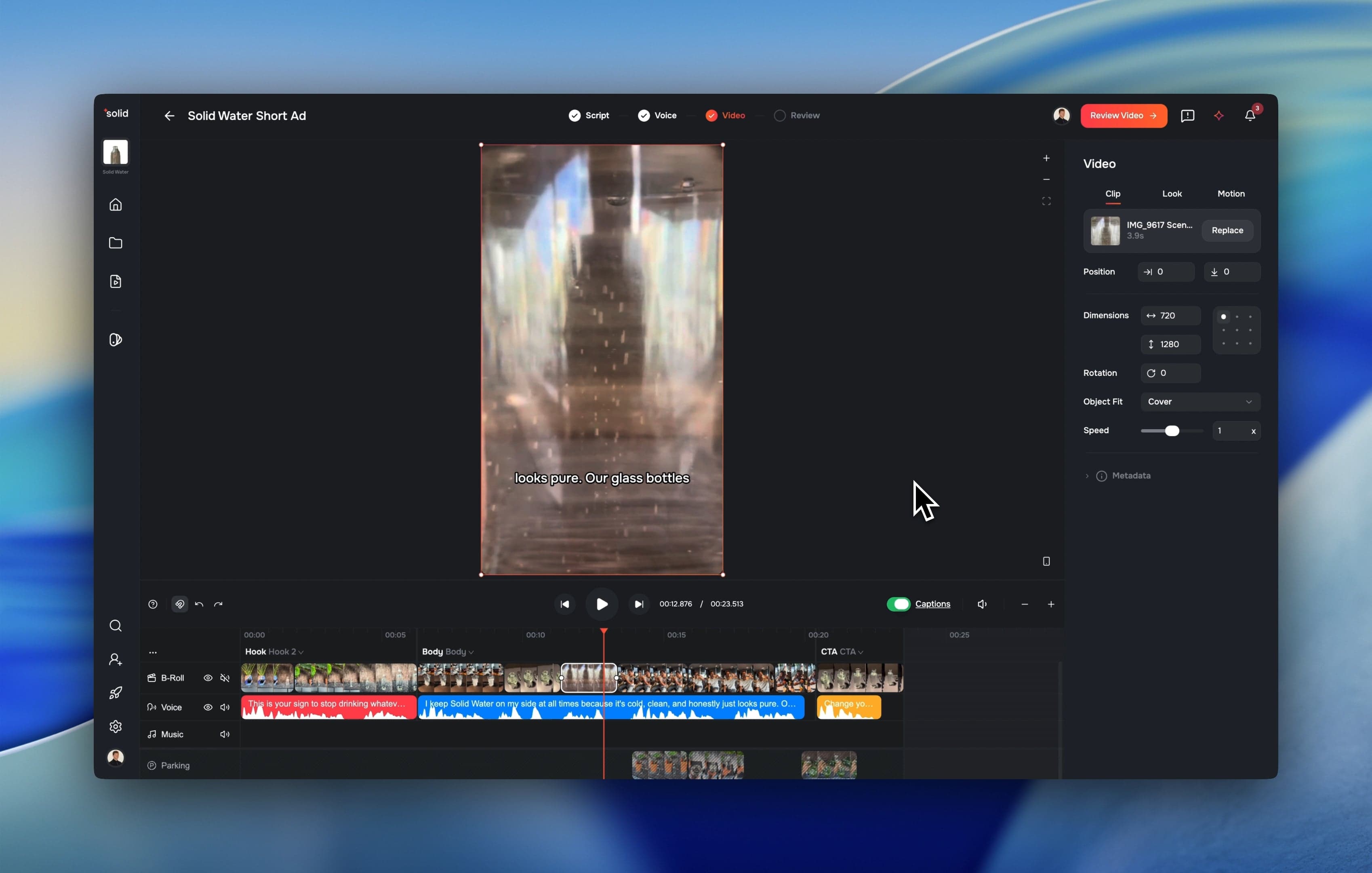Click the Review Video button

[1124, 116]
